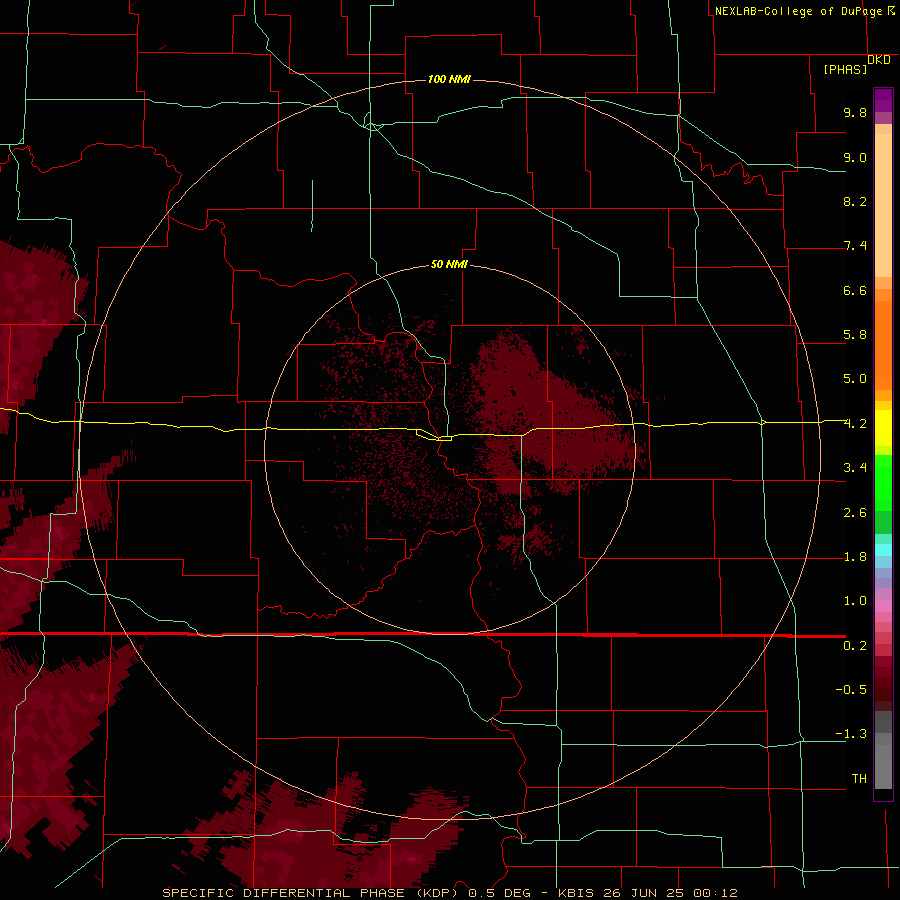The height and width of the screenshot is (900, 900).
Task: Click the "50 NMI" range ring label
Action: coord(449,264)
